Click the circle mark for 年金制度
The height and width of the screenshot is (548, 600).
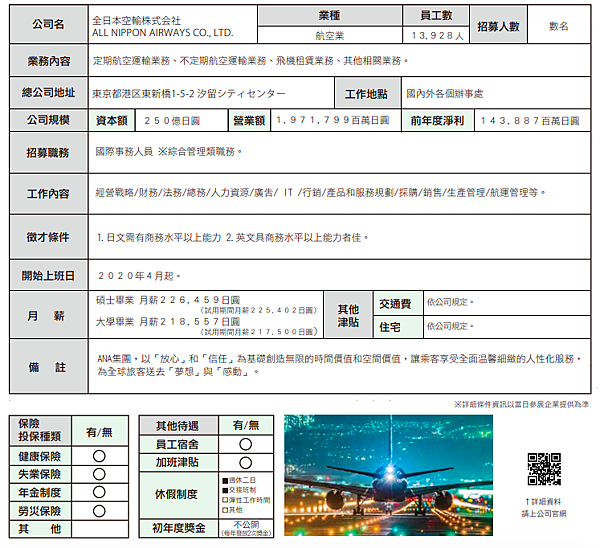[99, 492]
